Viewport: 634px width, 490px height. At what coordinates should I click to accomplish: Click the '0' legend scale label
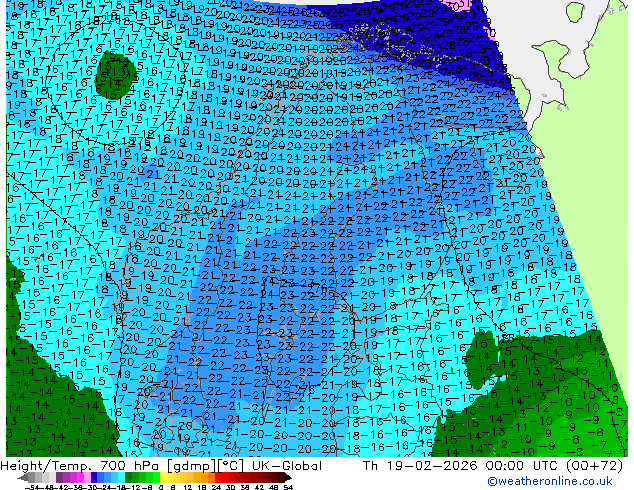pyautogui.click(x=161, y=487)
